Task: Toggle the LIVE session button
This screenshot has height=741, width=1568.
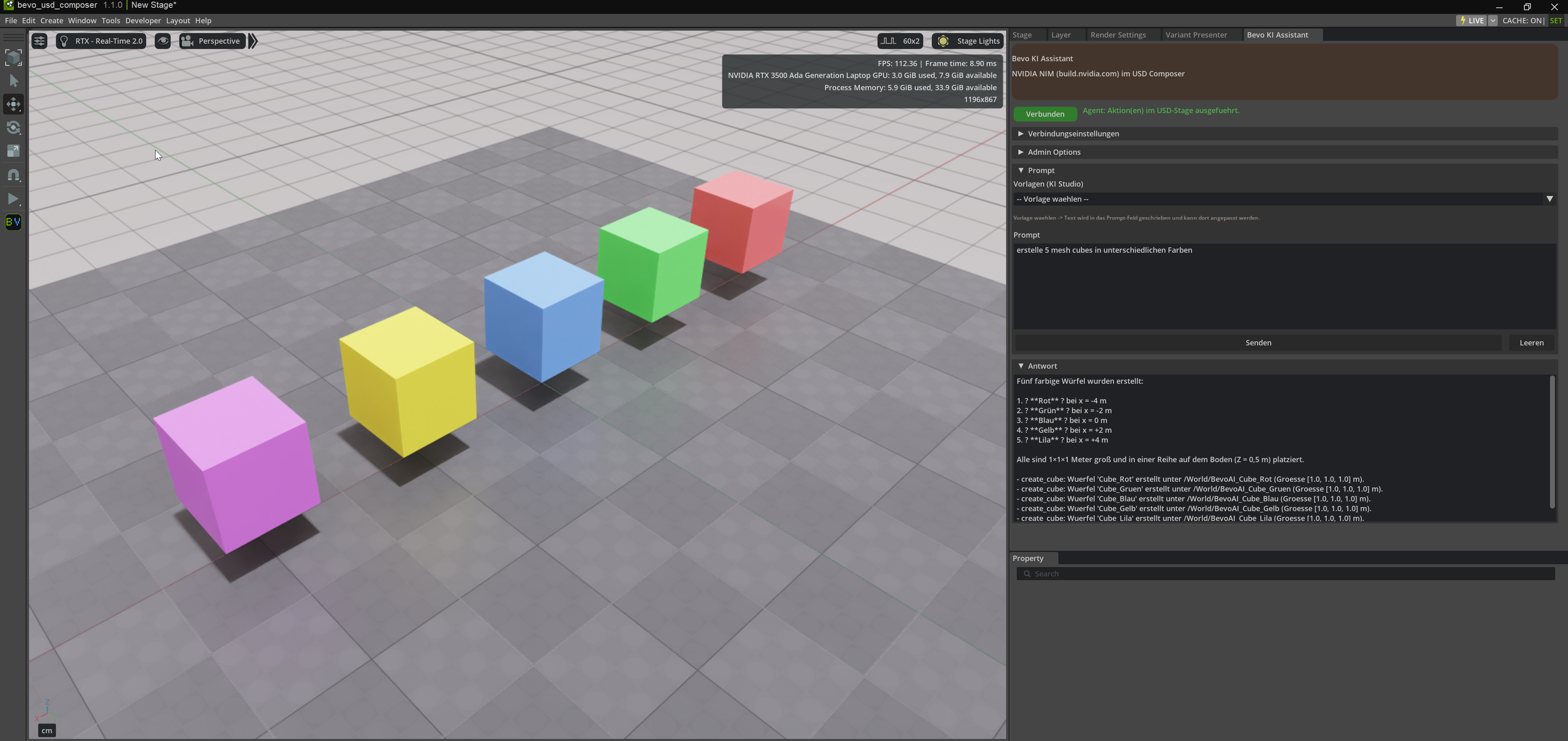Action: [x=1471, y=20]
